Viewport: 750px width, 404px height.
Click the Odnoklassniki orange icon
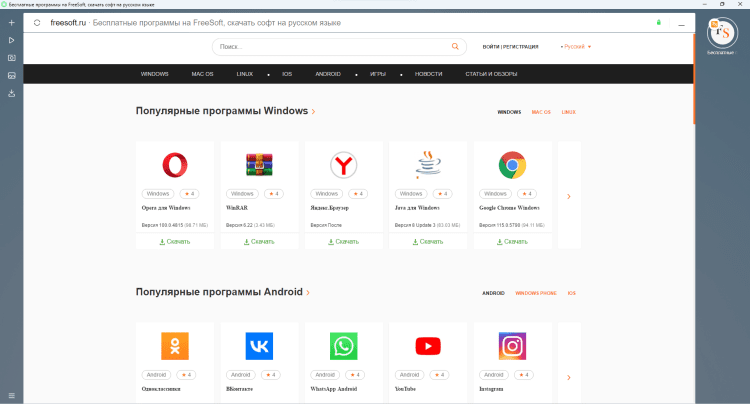175,346
